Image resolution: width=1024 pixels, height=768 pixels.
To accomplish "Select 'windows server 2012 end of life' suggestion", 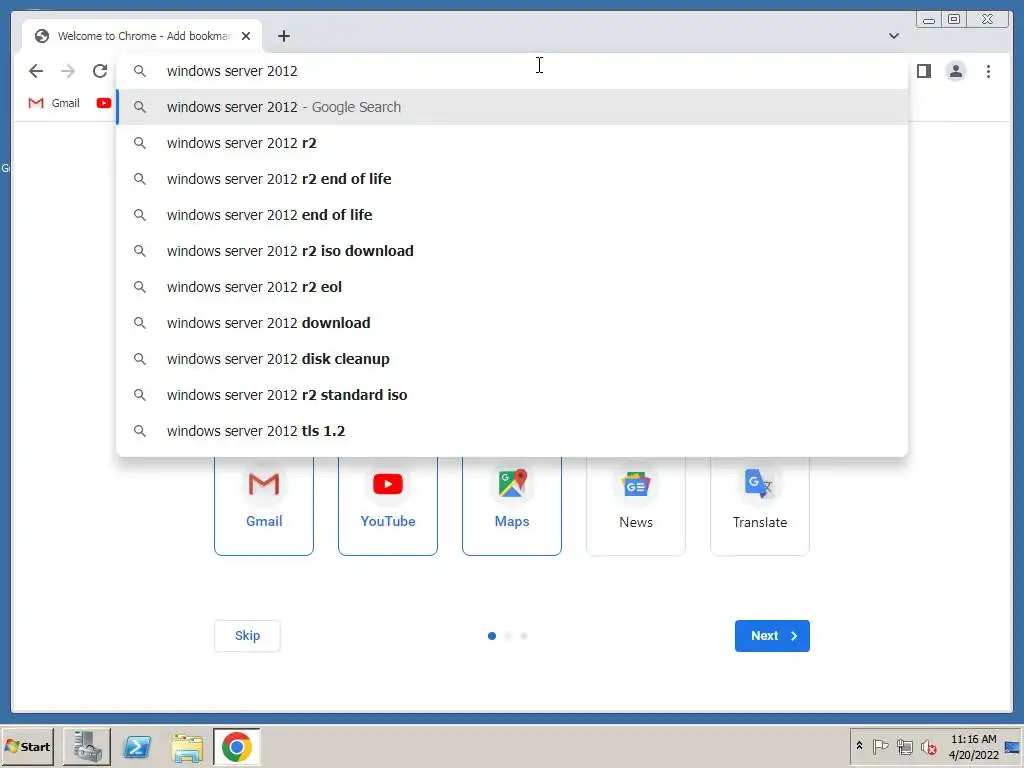I will [x=512, y=215].
